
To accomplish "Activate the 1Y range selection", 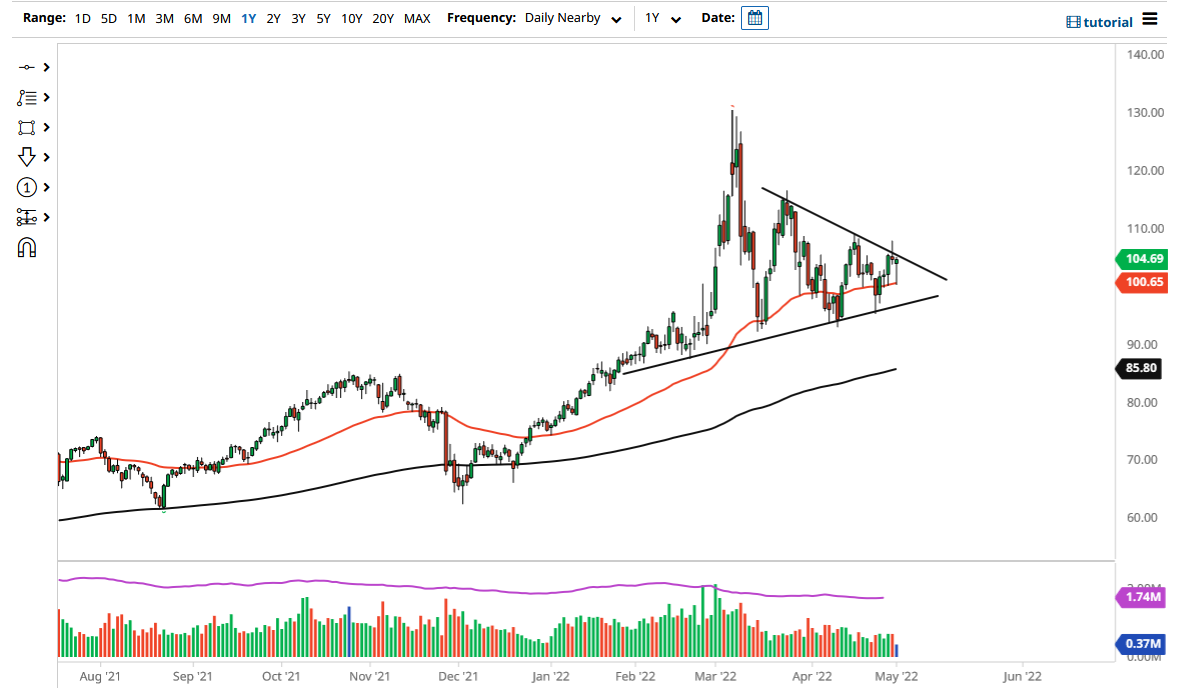I will 248,18.
